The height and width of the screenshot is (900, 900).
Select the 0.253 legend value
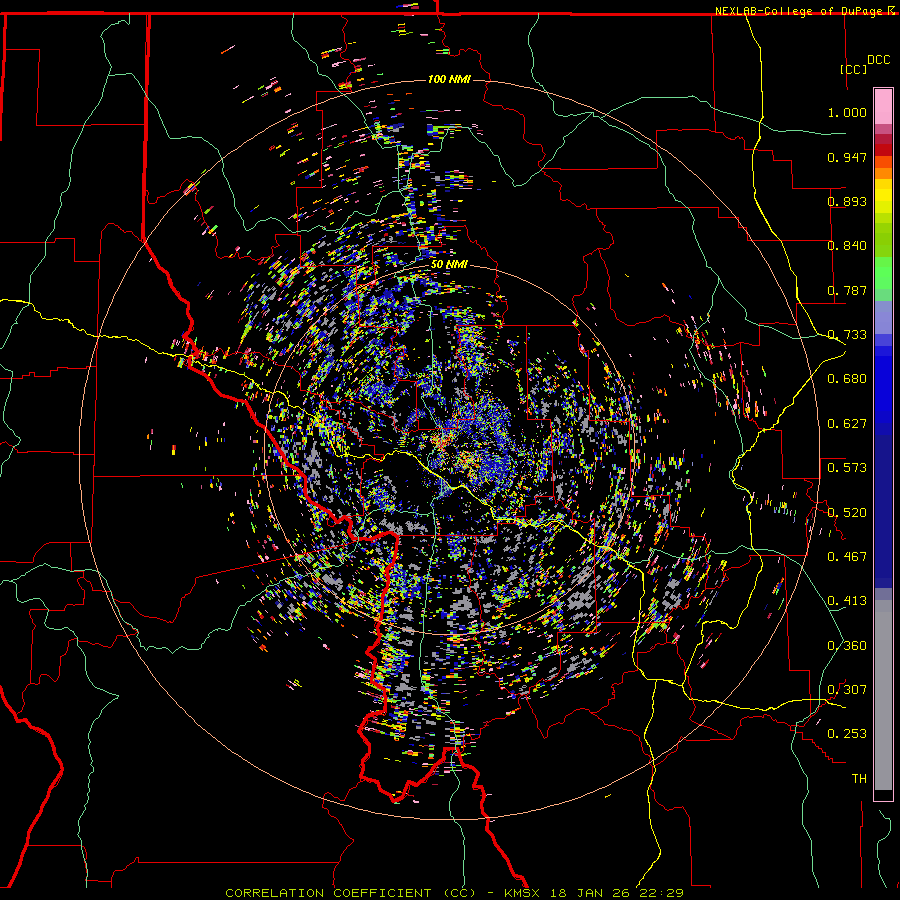pos(847,734)
